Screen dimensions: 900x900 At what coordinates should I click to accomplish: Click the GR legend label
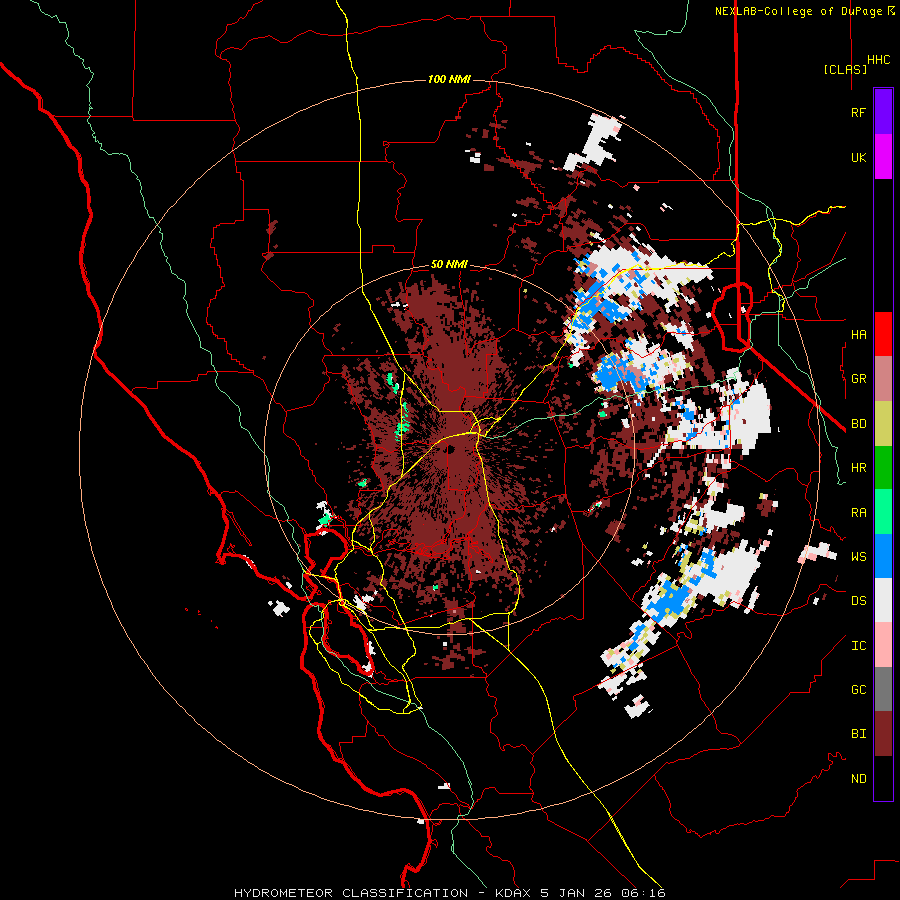[858, 379]
